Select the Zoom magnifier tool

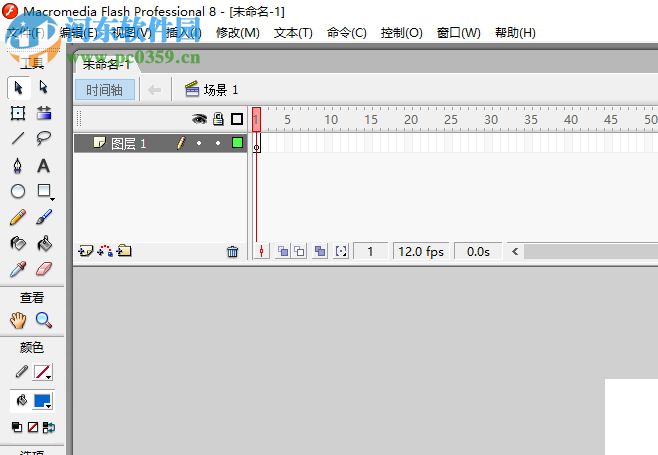pyautogui.click(x=44, y=320)
